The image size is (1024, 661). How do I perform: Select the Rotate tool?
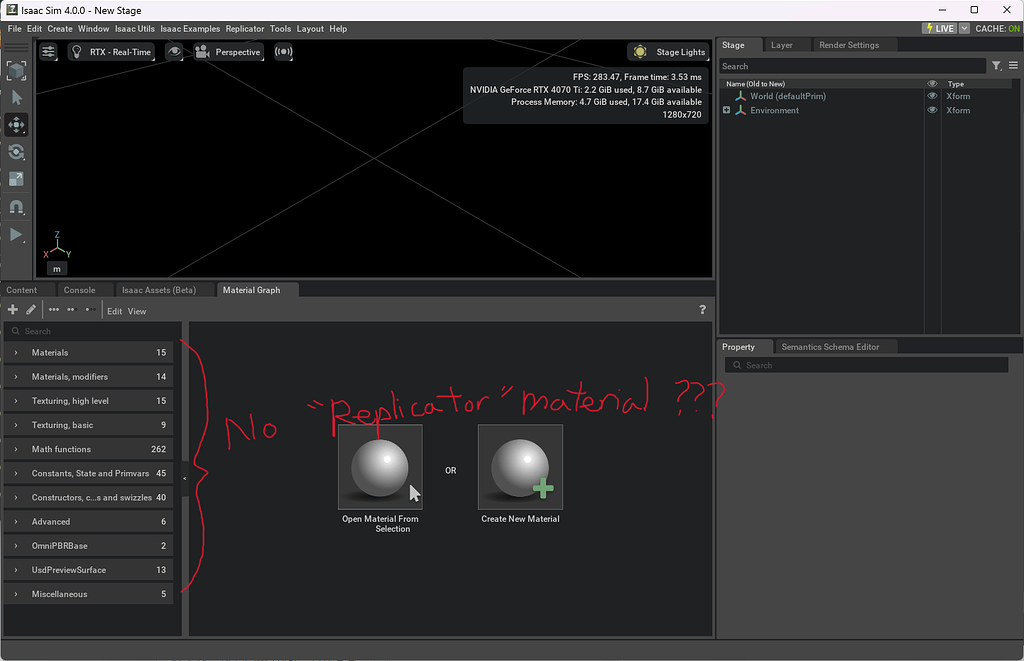coord(16,152)
